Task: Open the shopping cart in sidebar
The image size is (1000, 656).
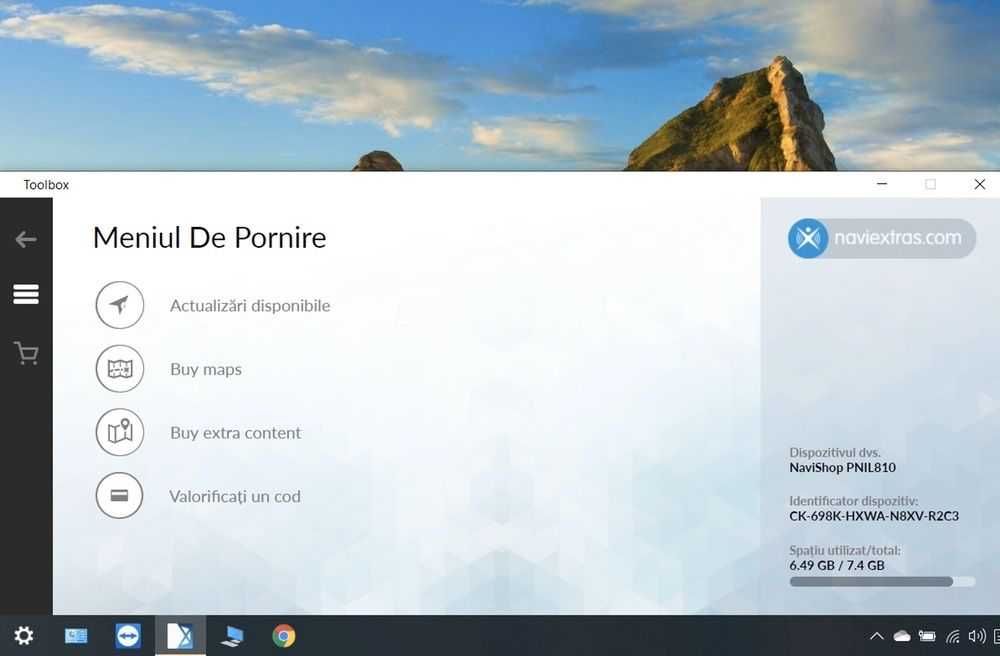Action: [x=26, y=353]
